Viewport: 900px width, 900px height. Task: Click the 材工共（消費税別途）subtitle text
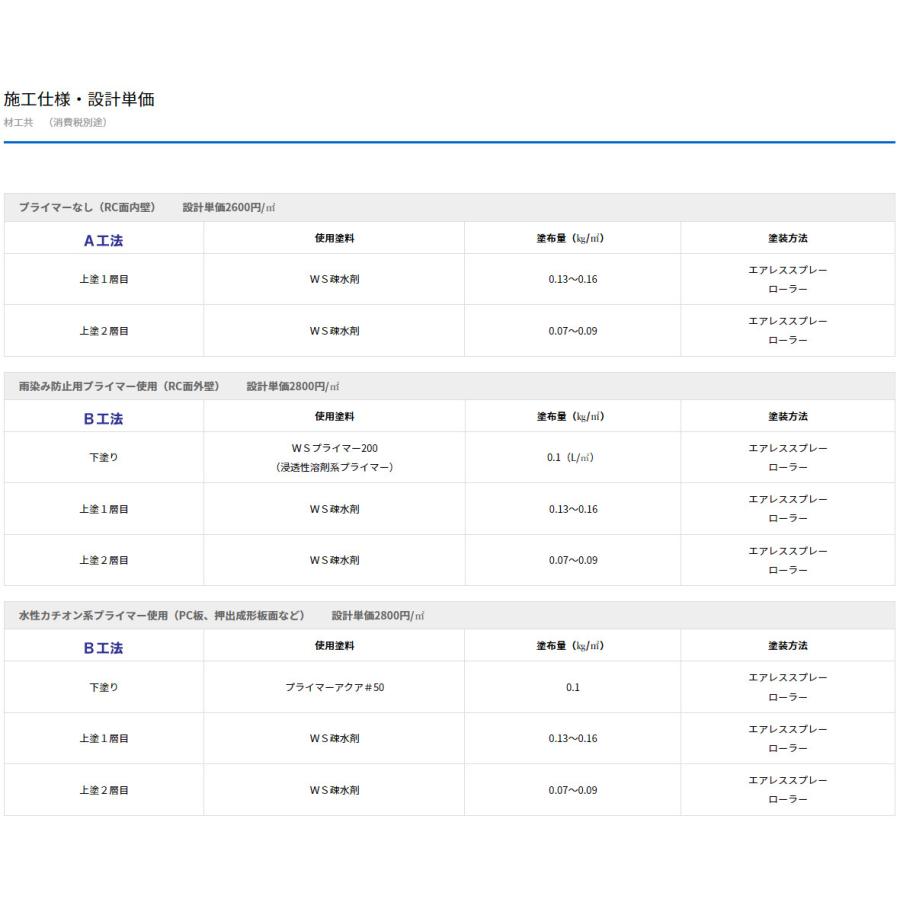tap(55, 122)
